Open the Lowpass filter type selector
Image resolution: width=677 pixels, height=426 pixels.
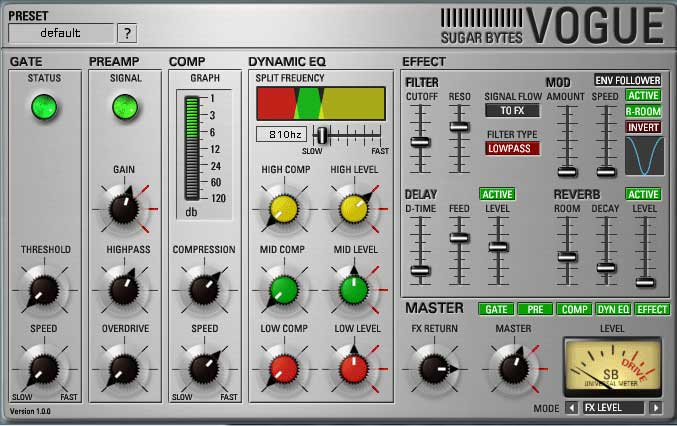(512, 148)
